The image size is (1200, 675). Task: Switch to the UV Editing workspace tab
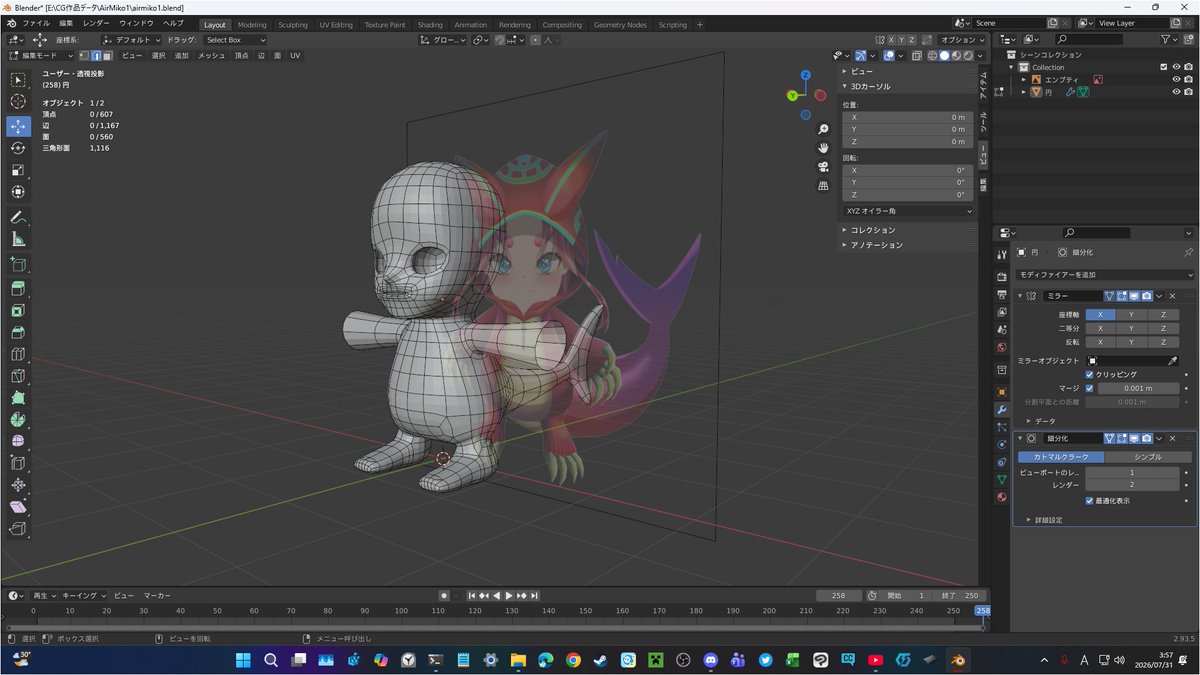336,24
